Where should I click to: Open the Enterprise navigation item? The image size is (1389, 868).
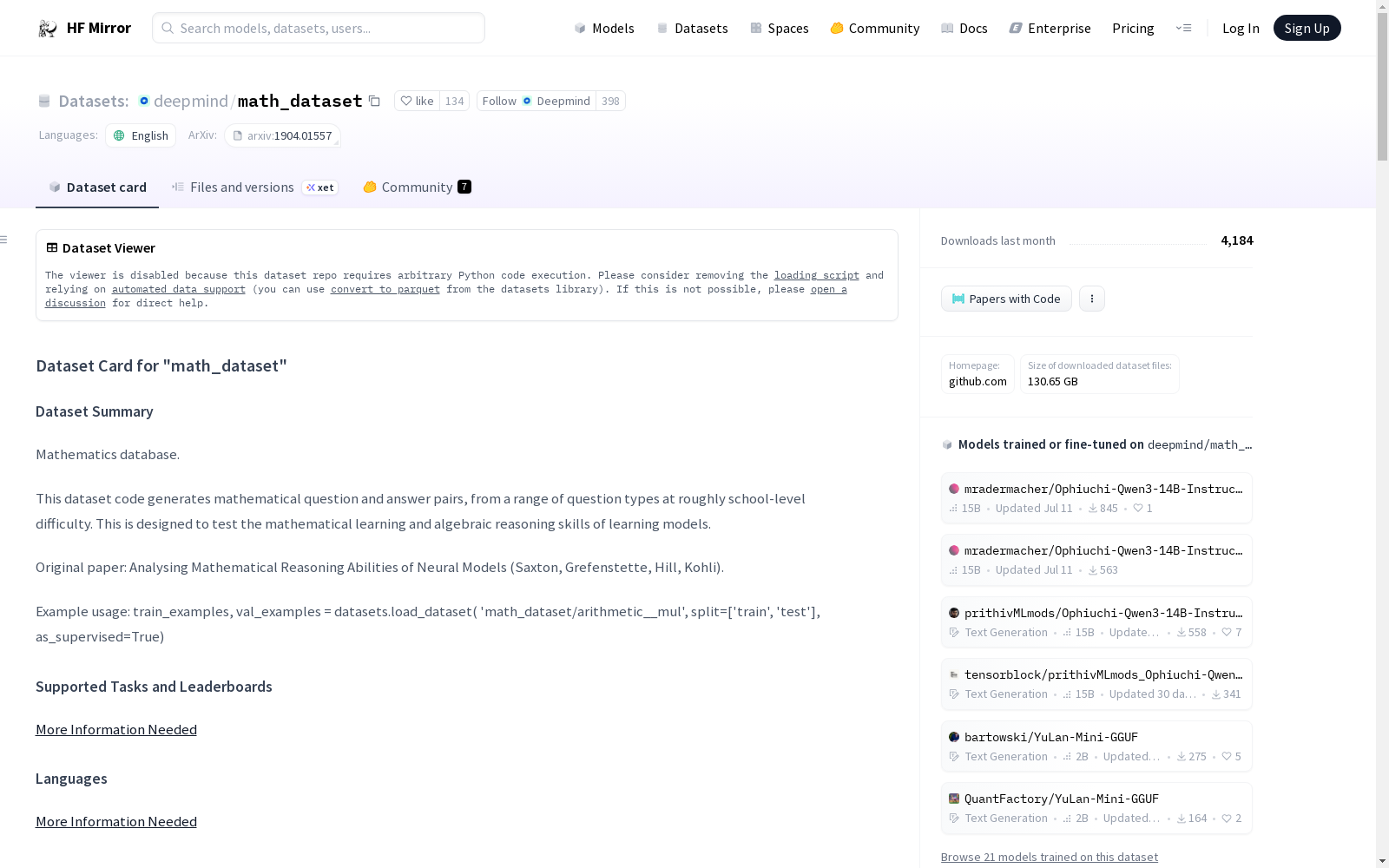tap(1050, 28)
